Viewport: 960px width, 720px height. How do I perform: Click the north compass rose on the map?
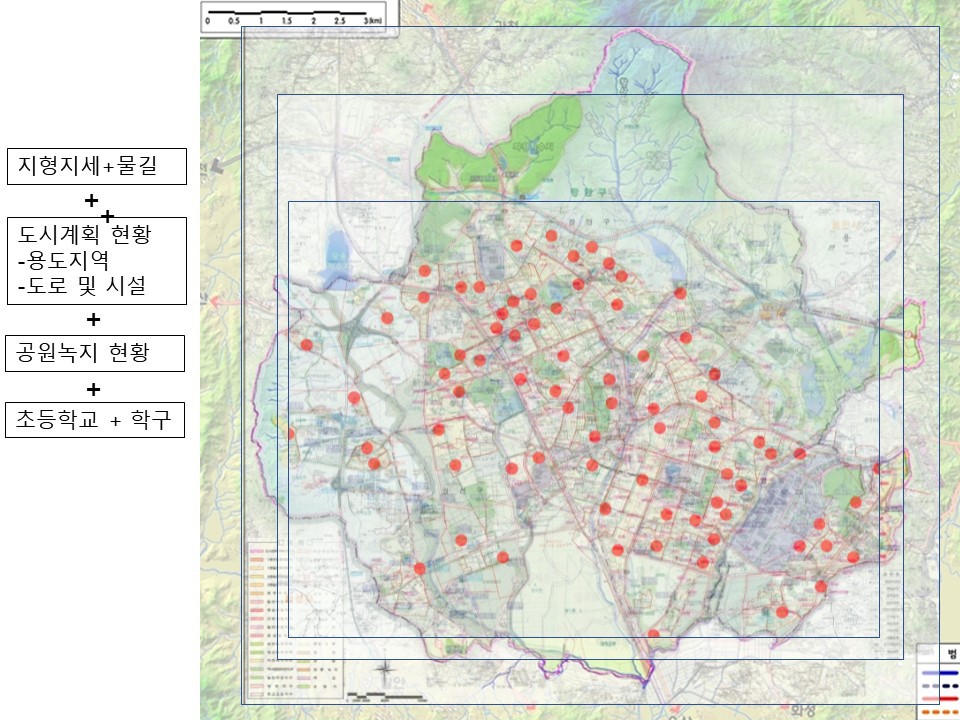click(385, 672)
